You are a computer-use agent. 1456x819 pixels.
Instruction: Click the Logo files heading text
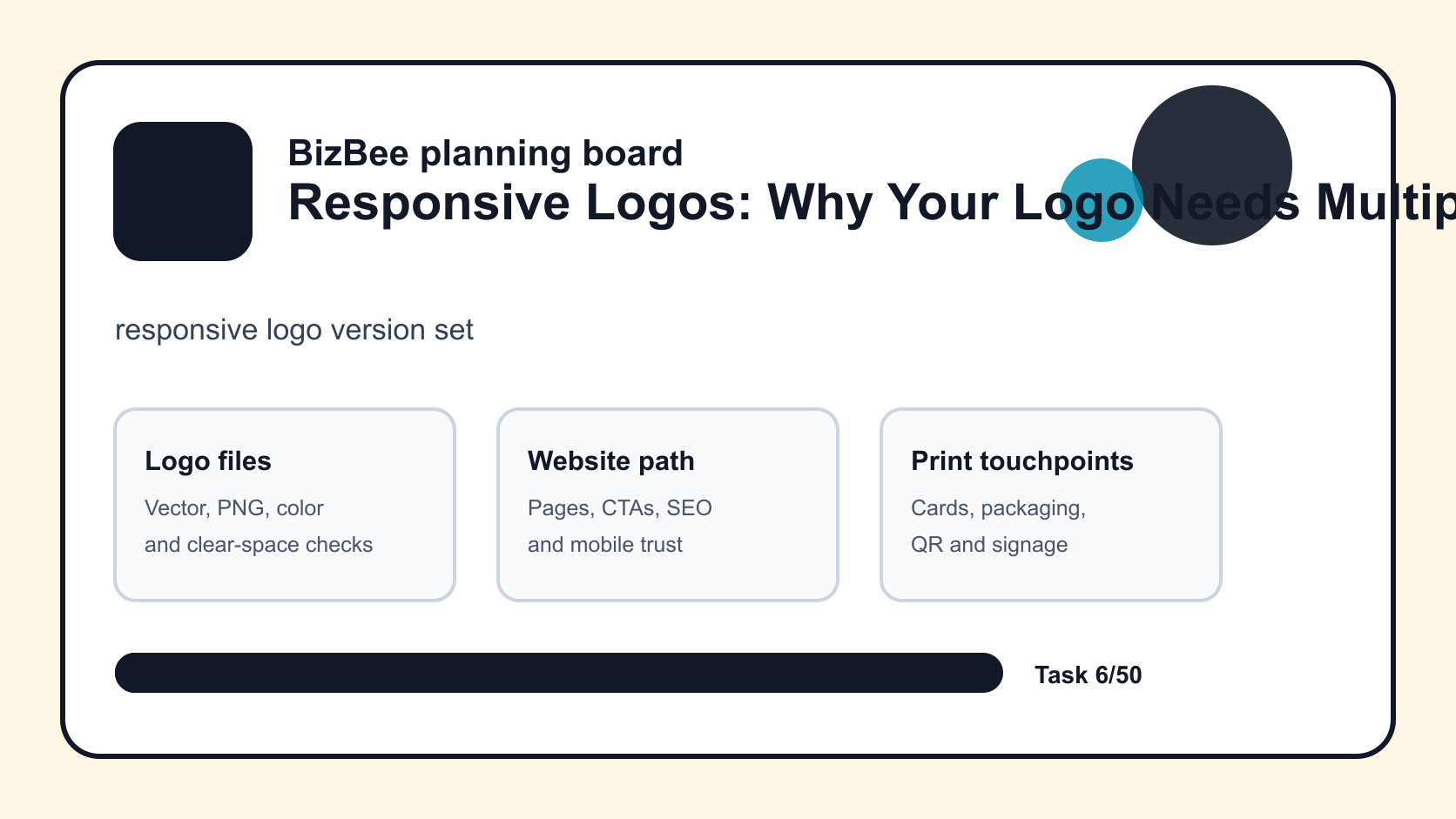tap(208, 461)
